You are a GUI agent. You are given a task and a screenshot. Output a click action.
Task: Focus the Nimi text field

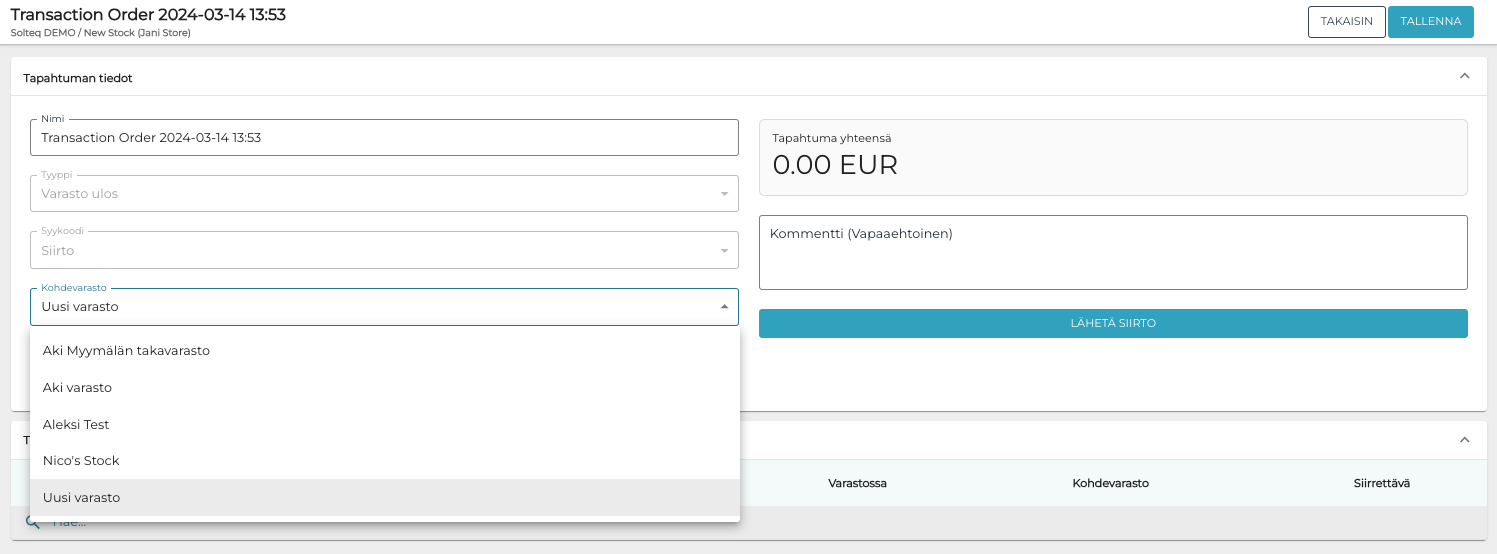click(384, 138)
